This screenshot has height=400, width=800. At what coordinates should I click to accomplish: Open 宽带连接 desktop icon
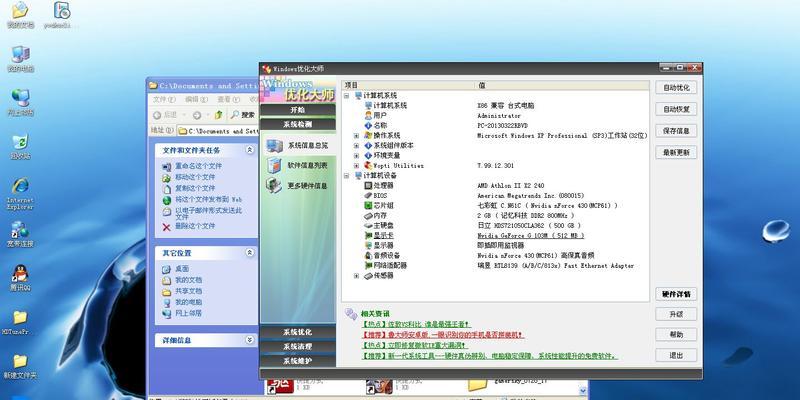click(20, 234)
